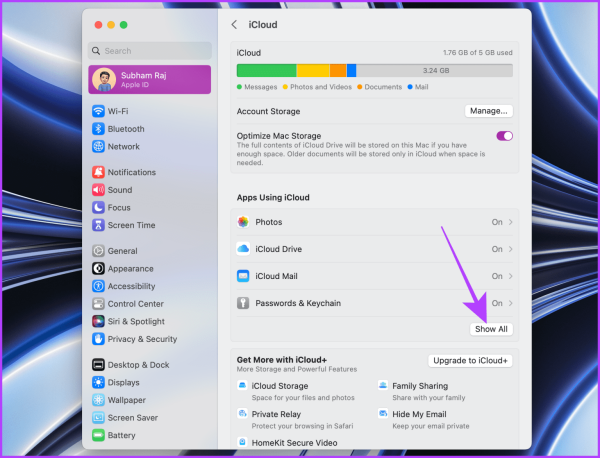Select Network in the sidebar
Viewport: 600px width, 458px height.
(x=150, y=147)
